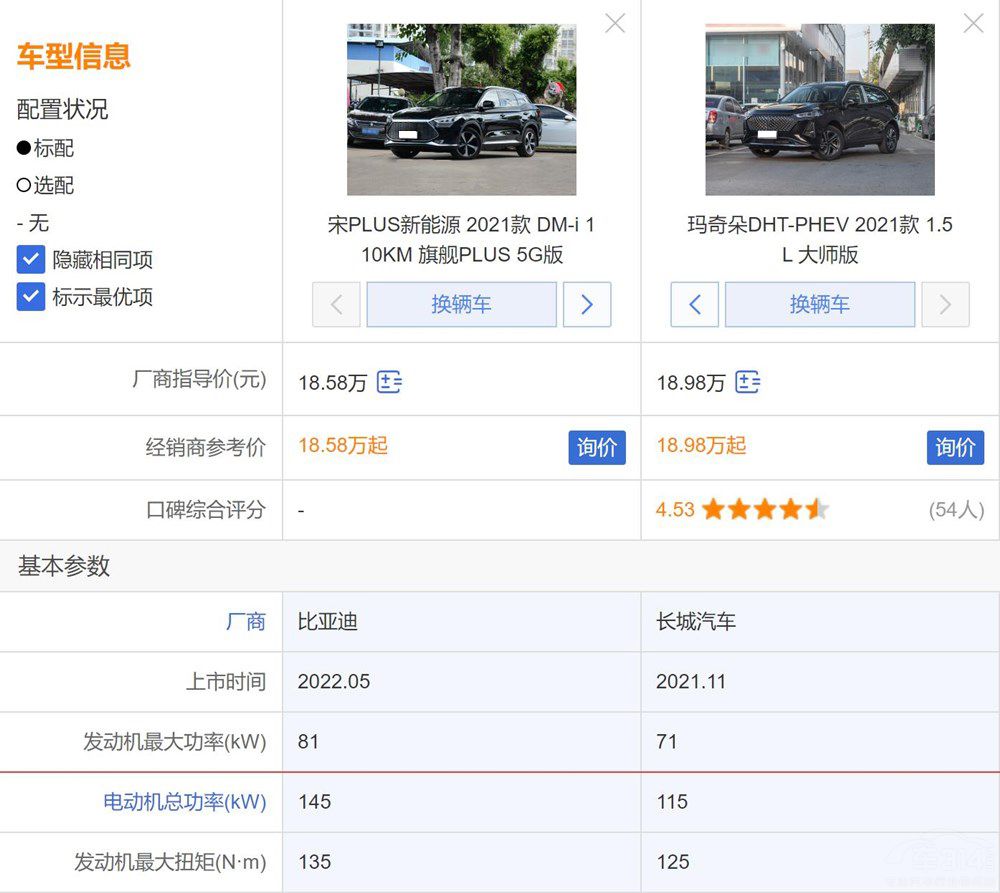
Task: Click the grayed left arrow under 宋PLUS image
Action: click(336, 304)
